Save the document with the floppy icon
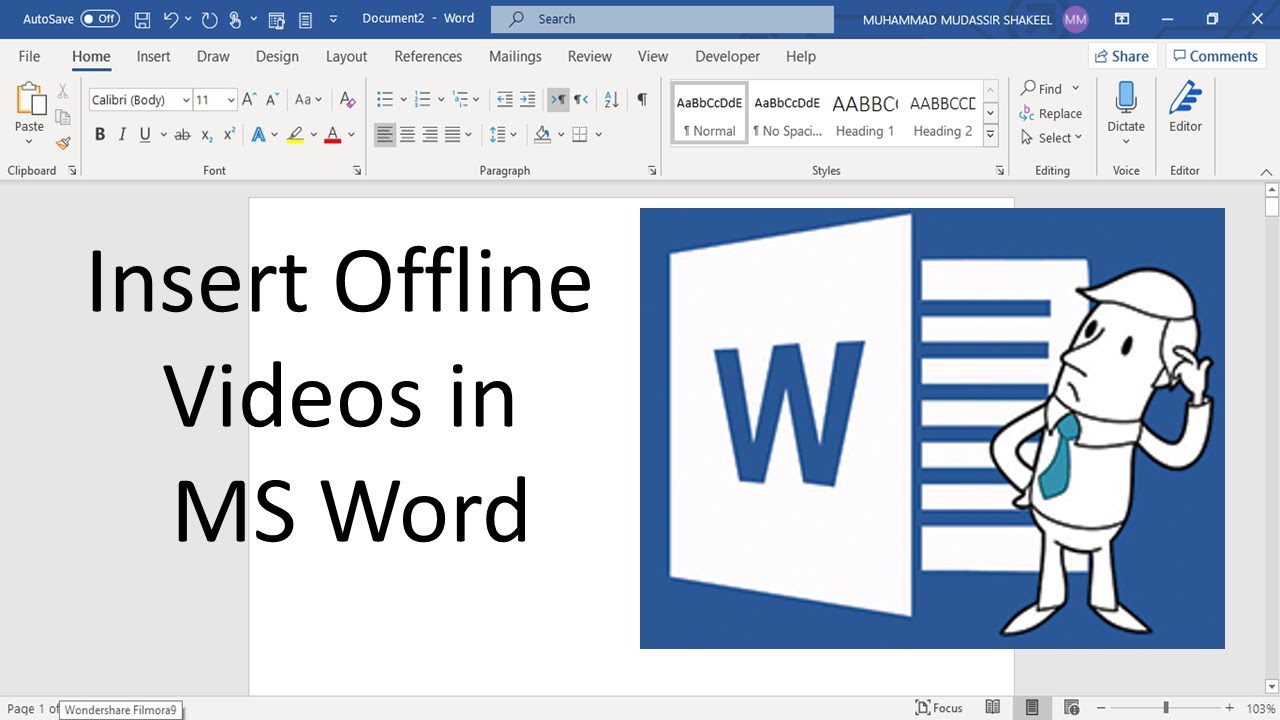The height and width of the screenshot is (720, 1280). click(142, 19)
